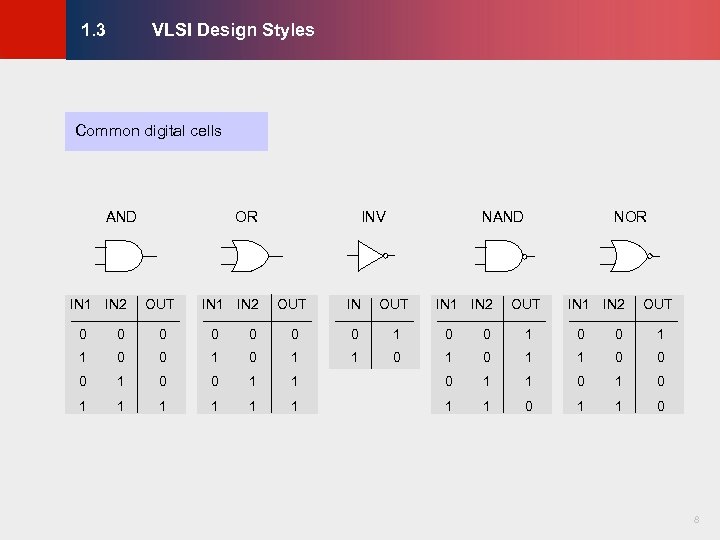Image resolution: width=720 pixels, height=540 pixels.
Task: Click the OR truth table IN2 header
Action: pos(248,304)
